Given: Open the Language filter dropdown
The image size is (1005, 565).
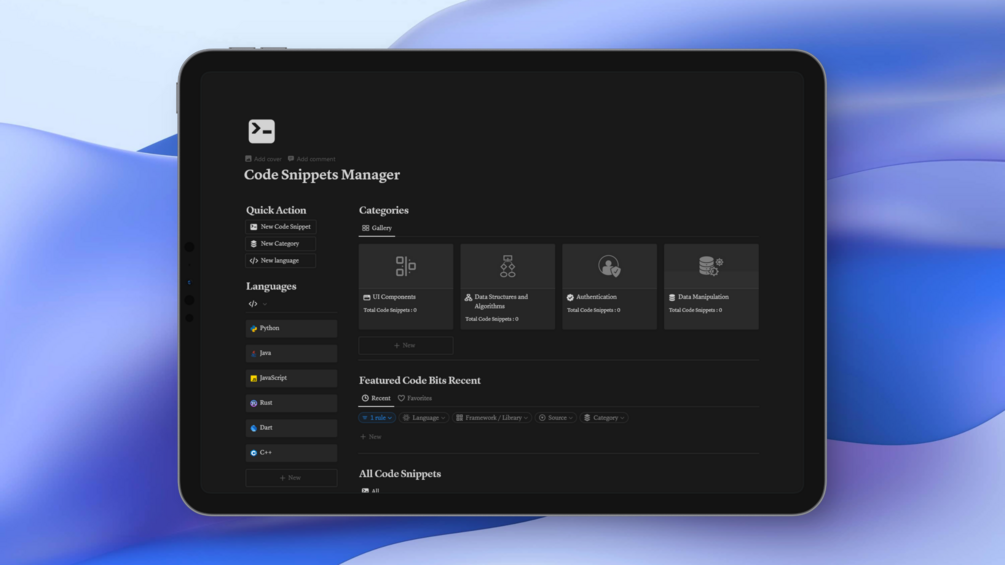Looking at the screenshot, I should (424, 418).
